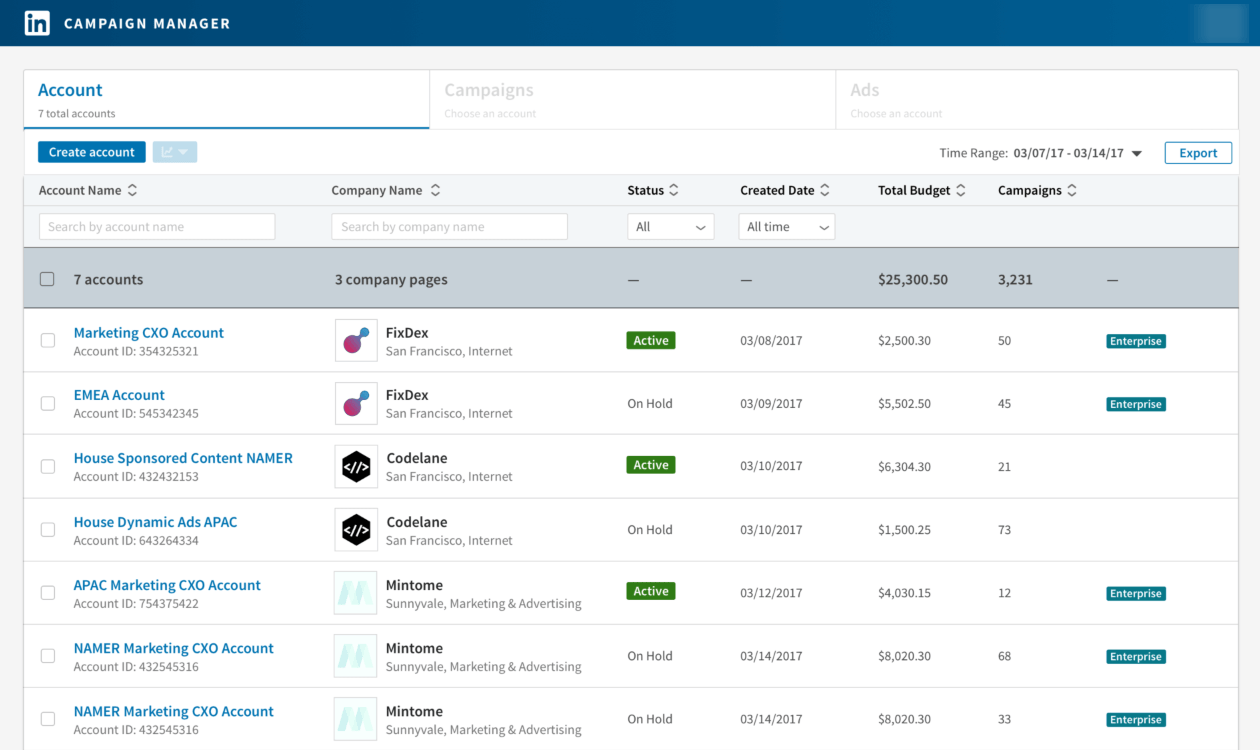The image size is (1260, 750).
Task: Switch to the Campaigns tab
Action: pyautogui.click(x=632, y=99)
